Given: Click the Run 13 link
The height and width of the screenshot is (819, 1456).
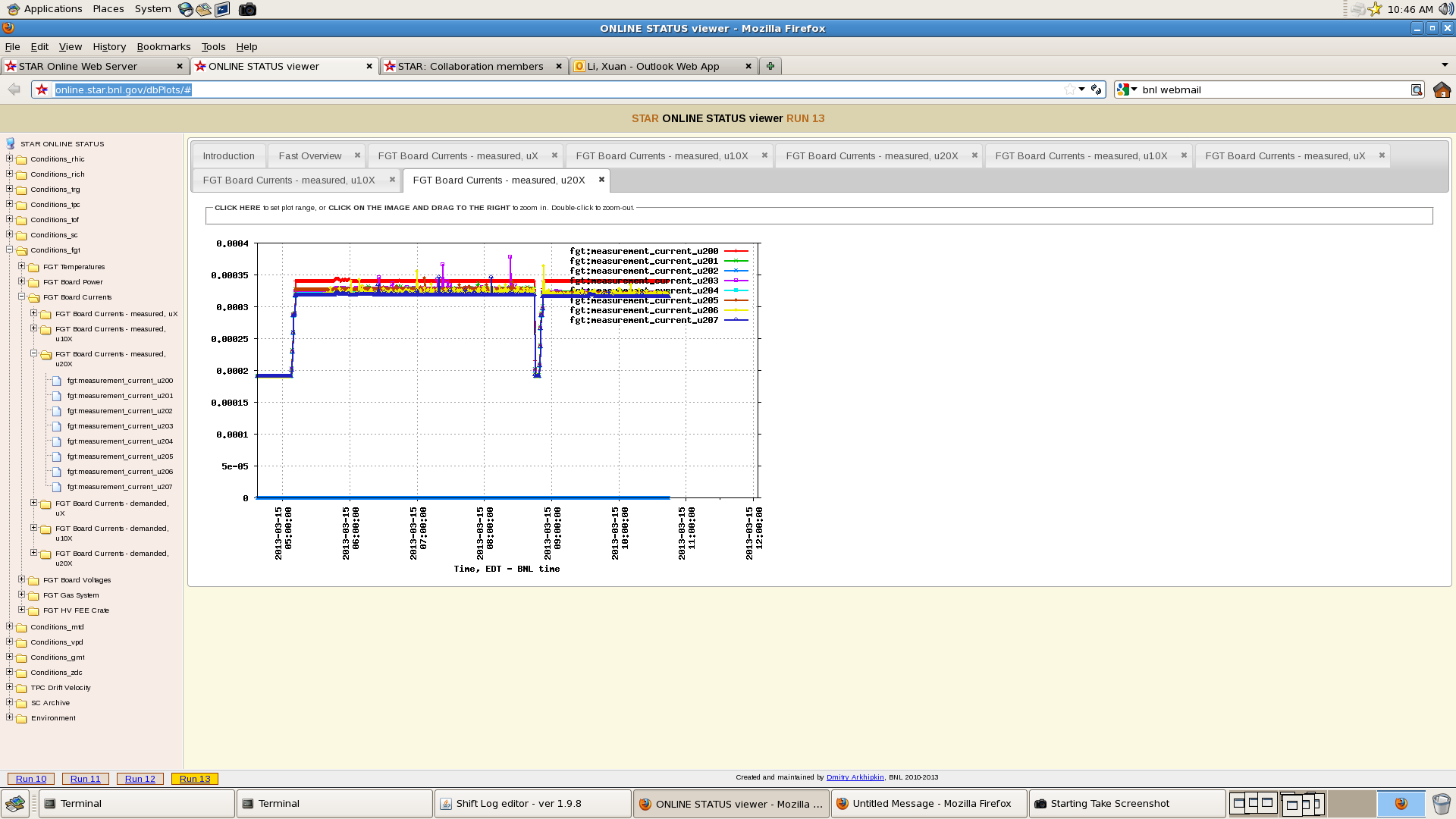Looking at the screenshot, I should [195, 779].
